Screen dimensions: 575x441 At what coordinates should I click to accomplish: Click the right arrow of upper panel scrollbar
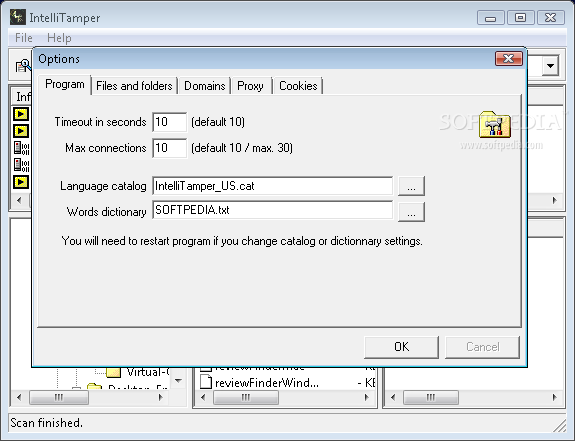coord(554,201)
